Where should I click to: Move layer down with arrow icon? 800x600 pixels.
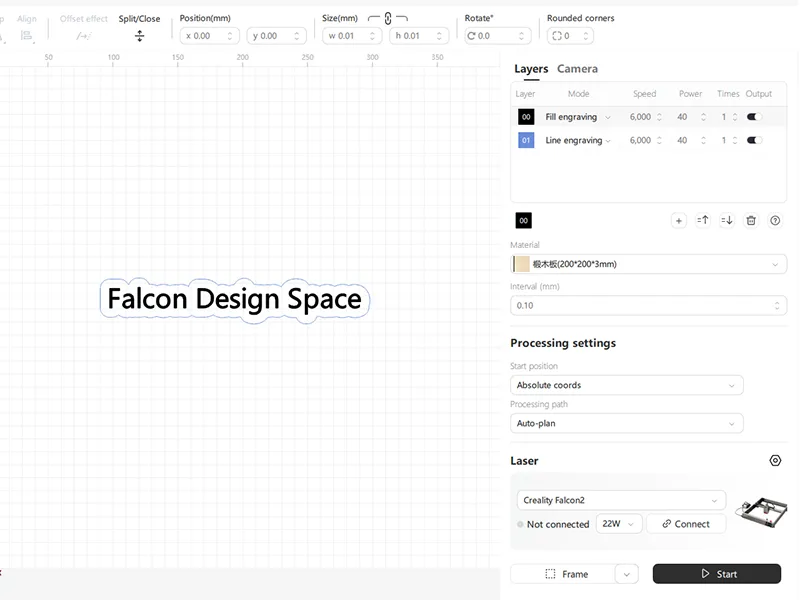pos(727,220)
